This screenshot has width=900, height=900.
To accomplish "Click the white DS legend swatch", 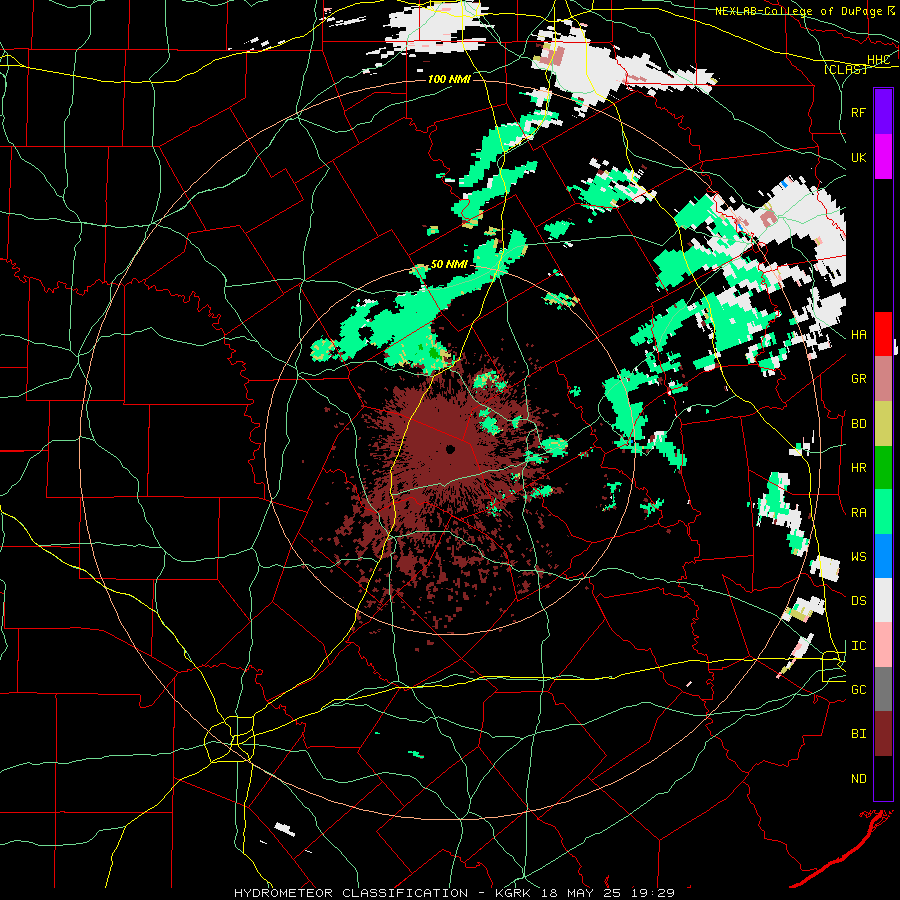I will click(883, 600).
